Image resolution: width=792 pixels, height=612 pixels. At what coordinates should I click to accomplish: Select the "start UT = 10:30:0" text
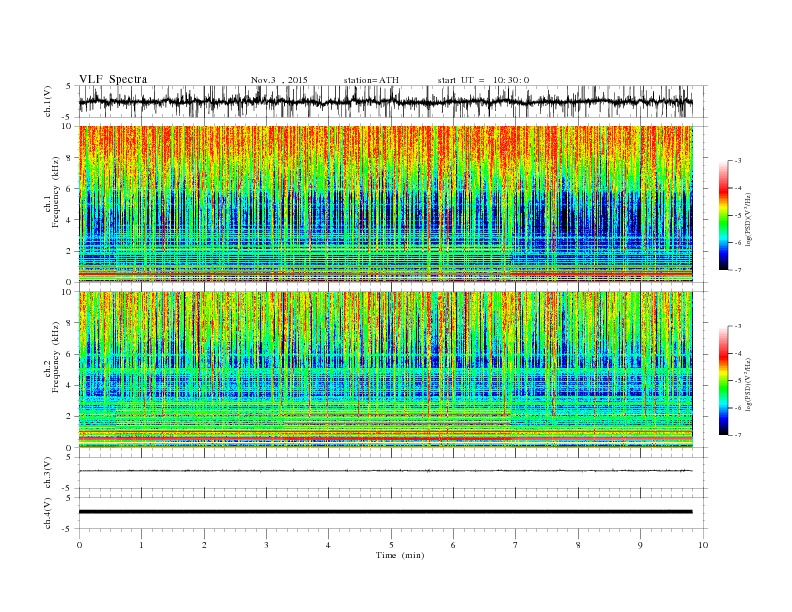483,80
